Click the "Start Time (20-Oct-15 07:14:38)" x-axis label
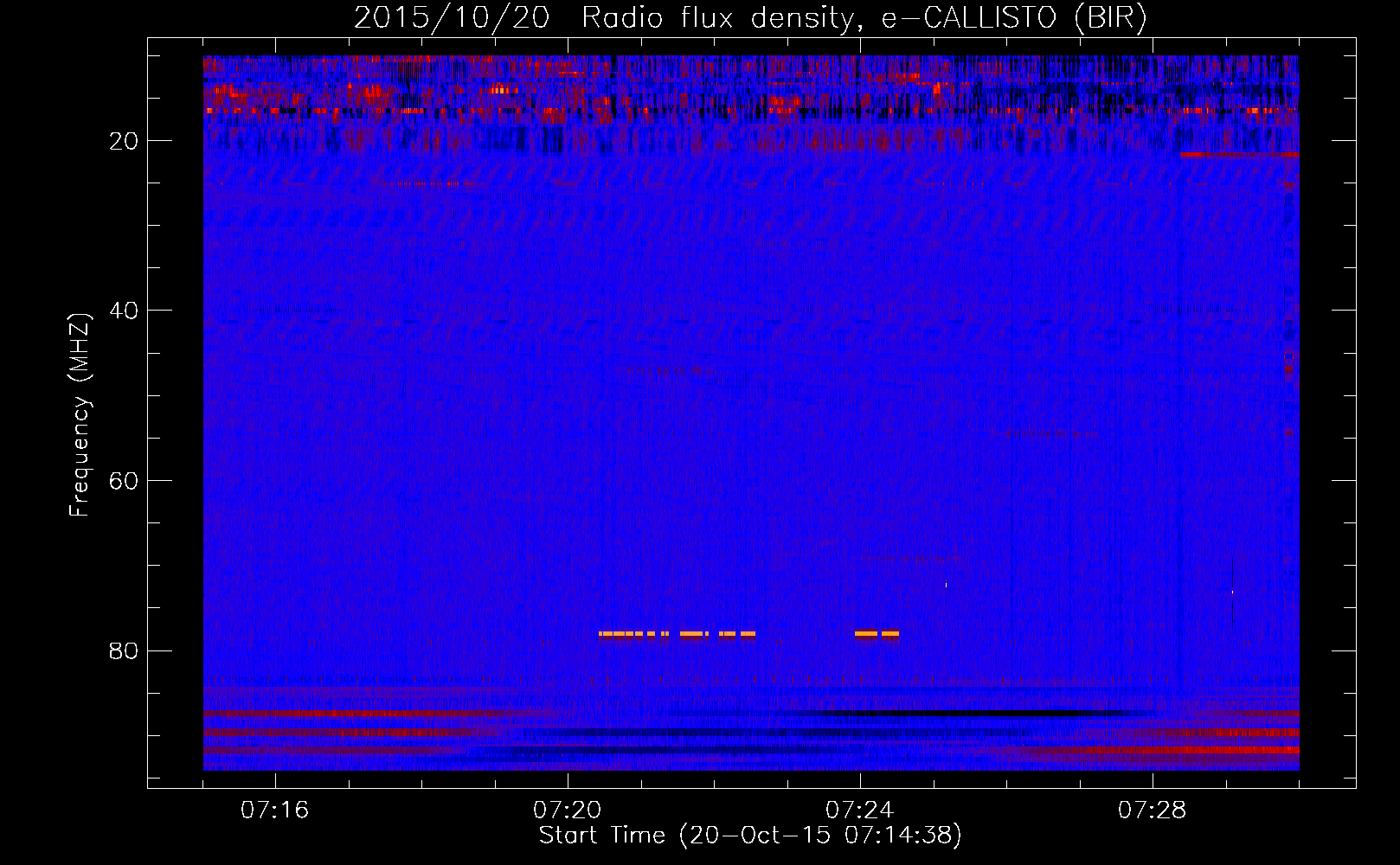The image size is (1400, 865). coord(750,836)
